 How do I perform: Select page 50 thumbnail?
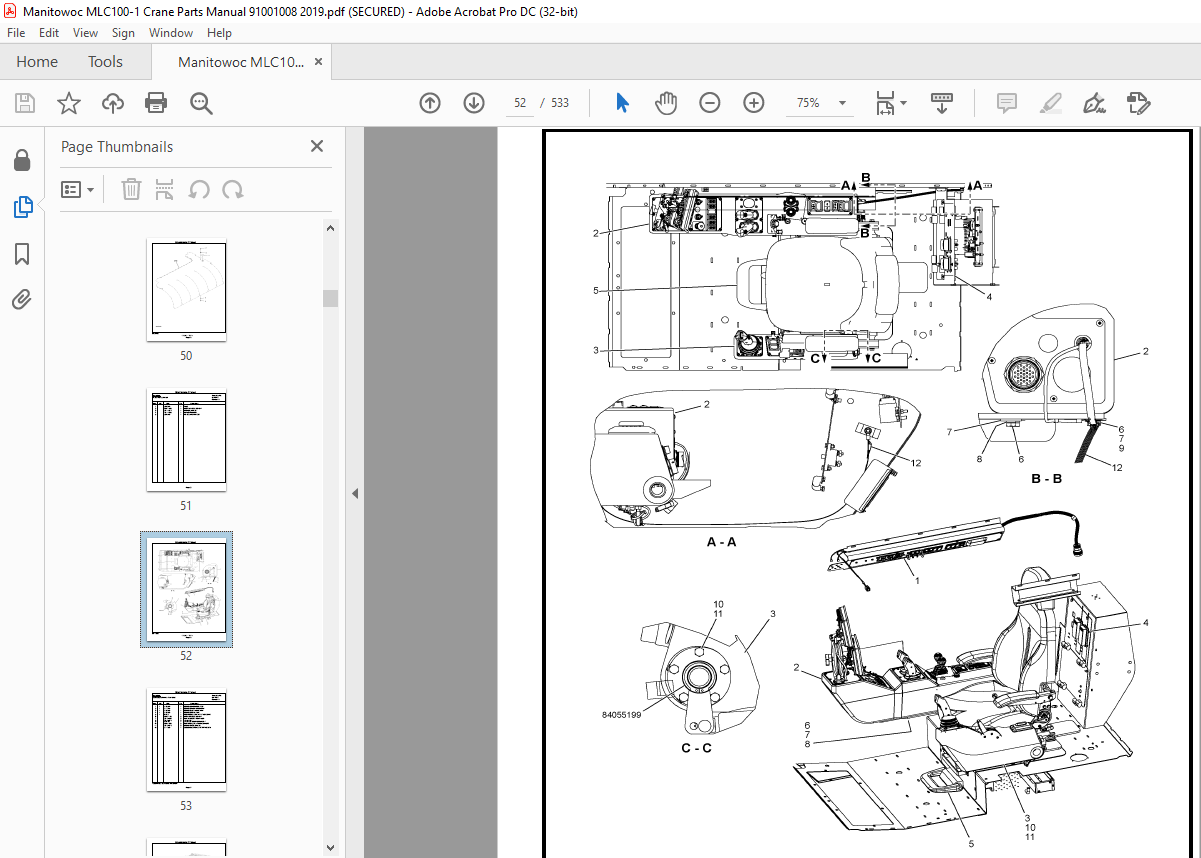[x=186, y=290]
